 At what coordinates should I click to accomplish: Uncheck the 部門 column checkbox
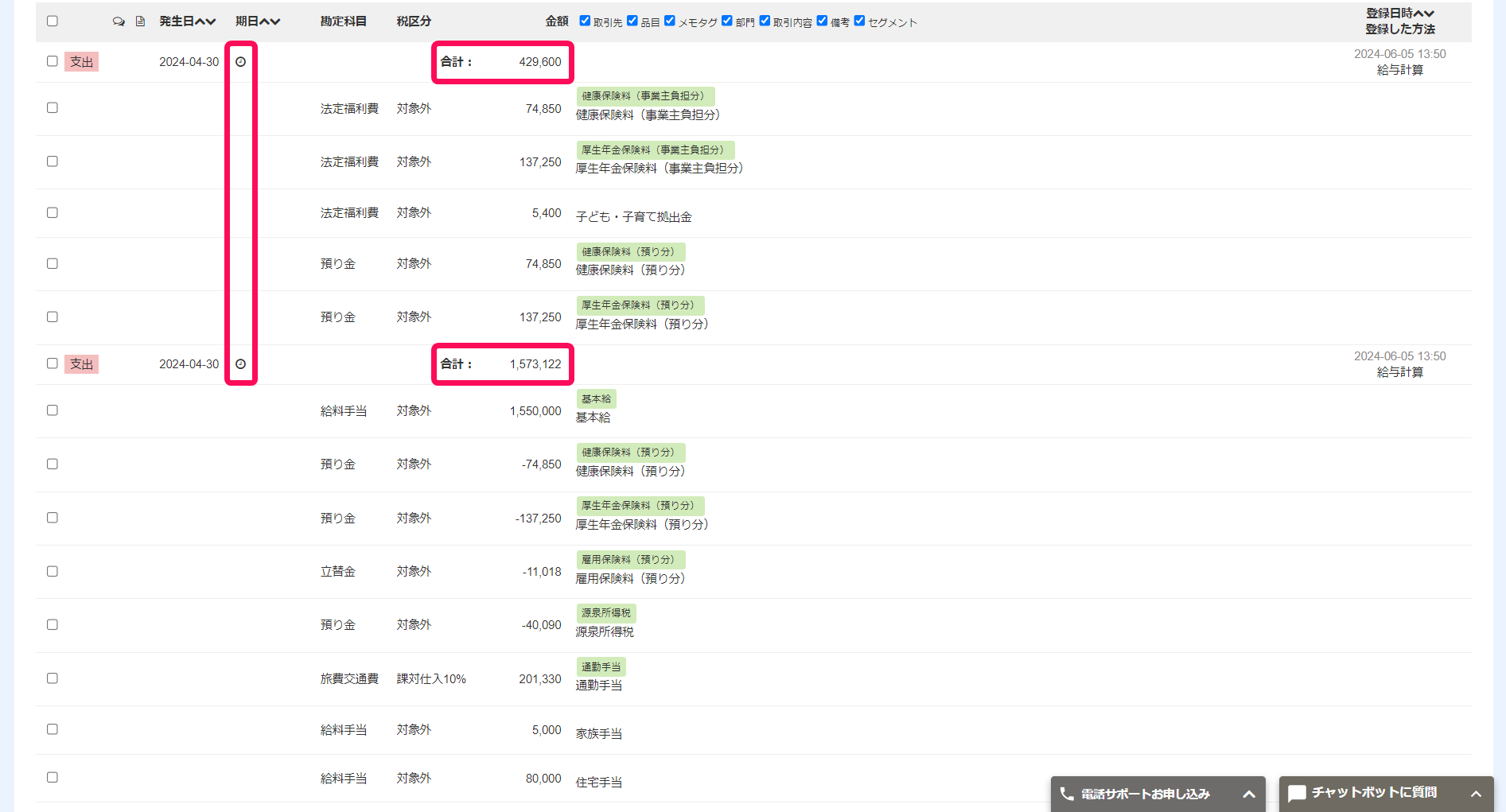pyautogui.click(x=727, y=21)
